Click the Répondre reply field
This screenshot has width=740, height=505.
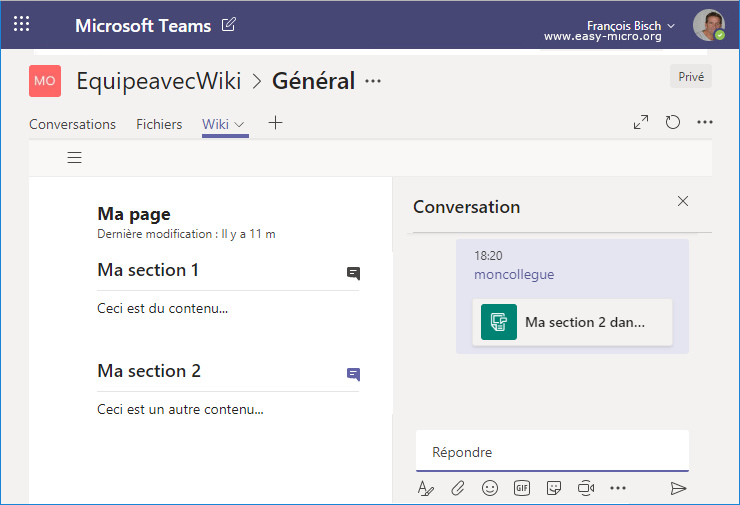coord(552,451)
